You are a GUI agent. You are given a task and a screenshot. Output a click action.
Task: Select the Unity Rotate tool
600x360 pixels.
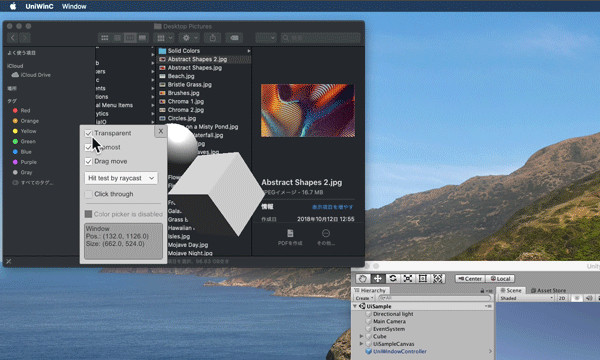click(x=393, y=279)
